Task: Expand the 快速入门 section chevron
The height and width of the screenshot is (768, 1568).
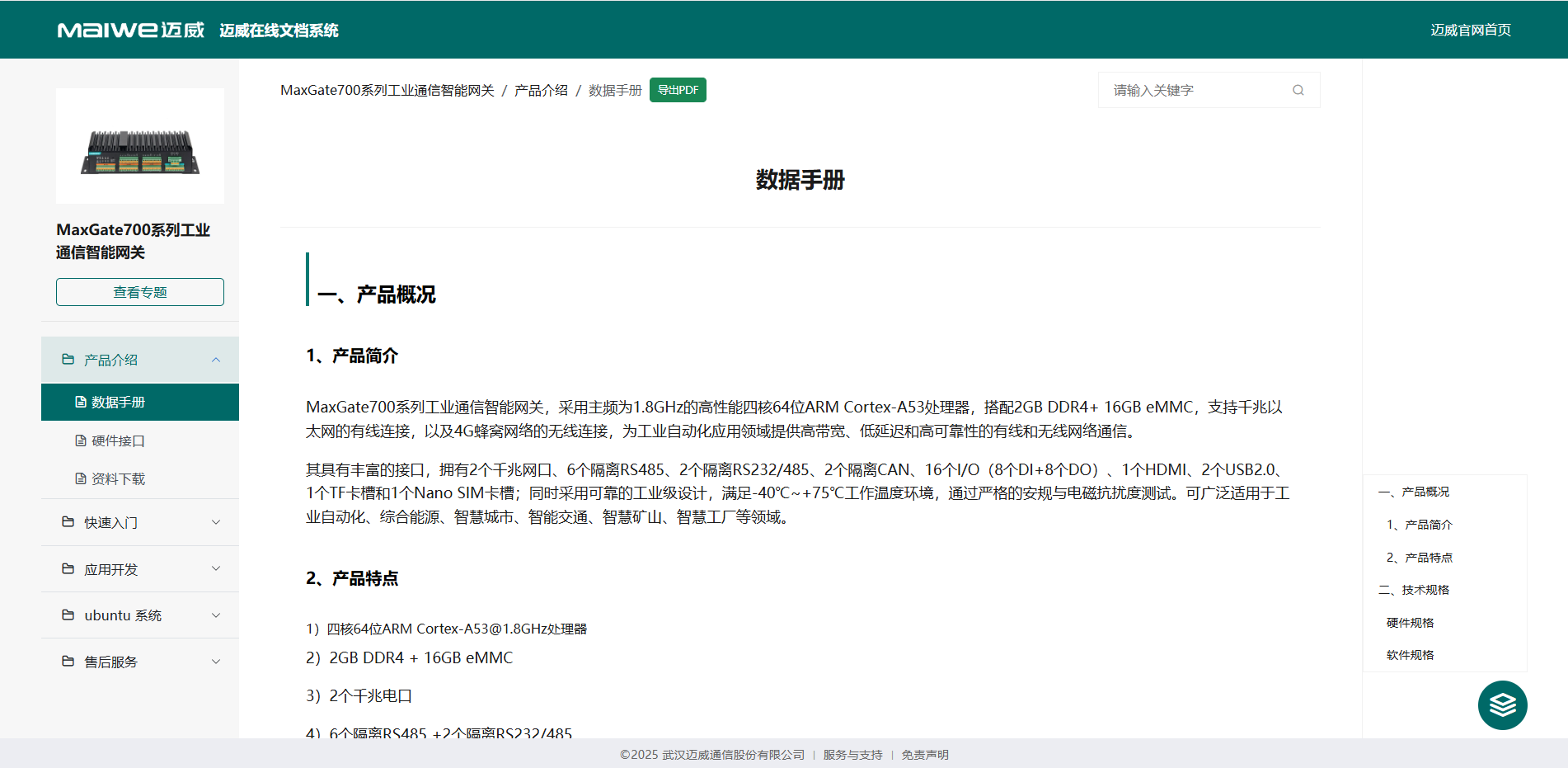Action: 216,522
